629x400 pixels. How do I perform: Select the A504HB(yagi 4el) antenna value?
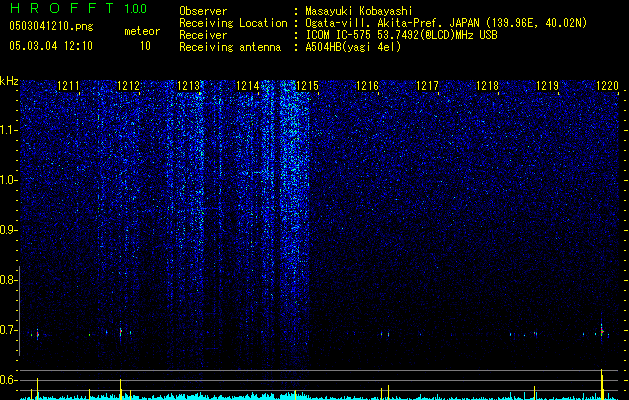click(x=353, y=47)
